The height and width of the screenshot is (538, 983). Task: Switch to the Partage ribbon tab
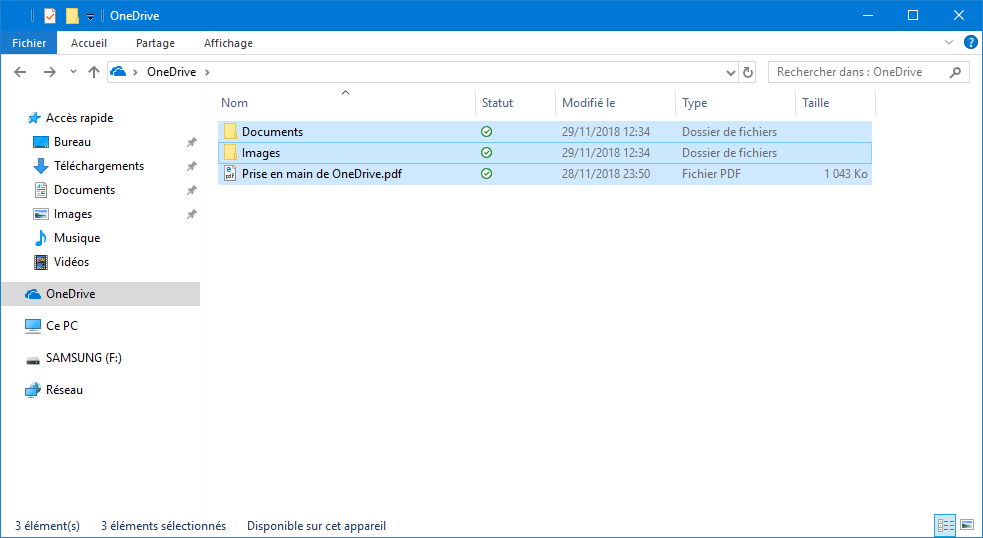click(155, 43)
